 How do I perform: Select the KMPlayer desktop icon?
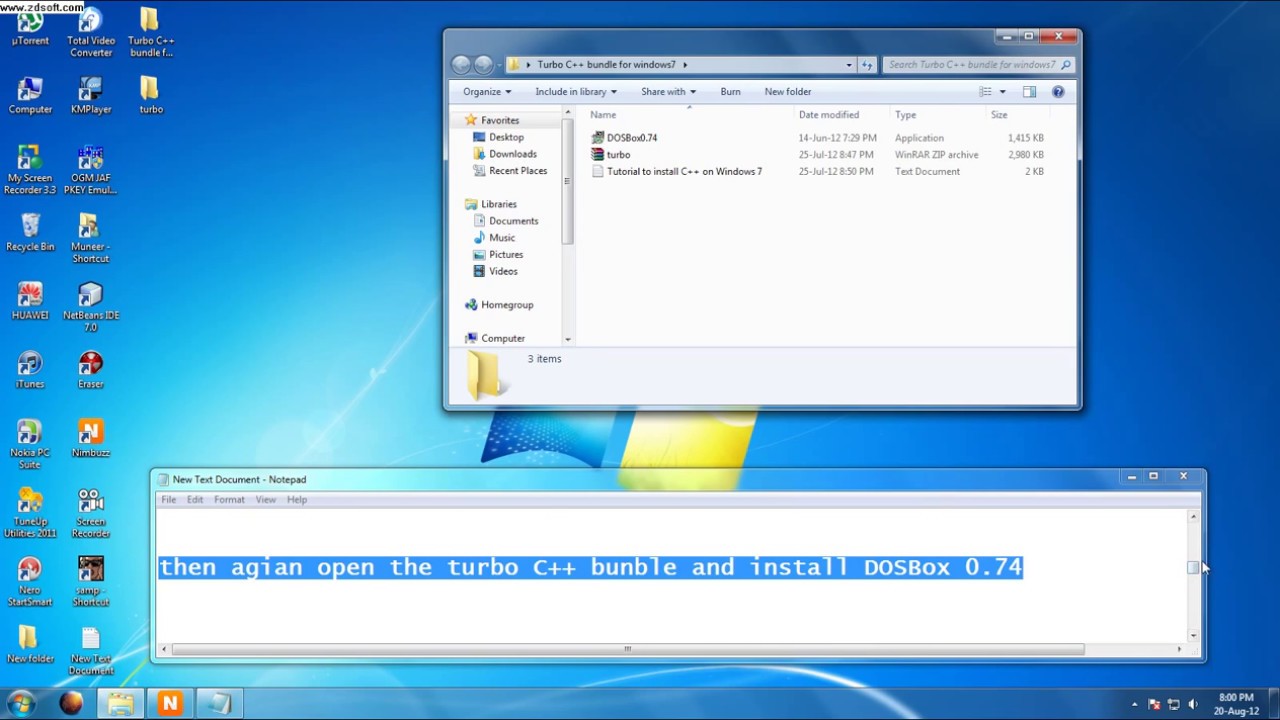click(91, 95)
